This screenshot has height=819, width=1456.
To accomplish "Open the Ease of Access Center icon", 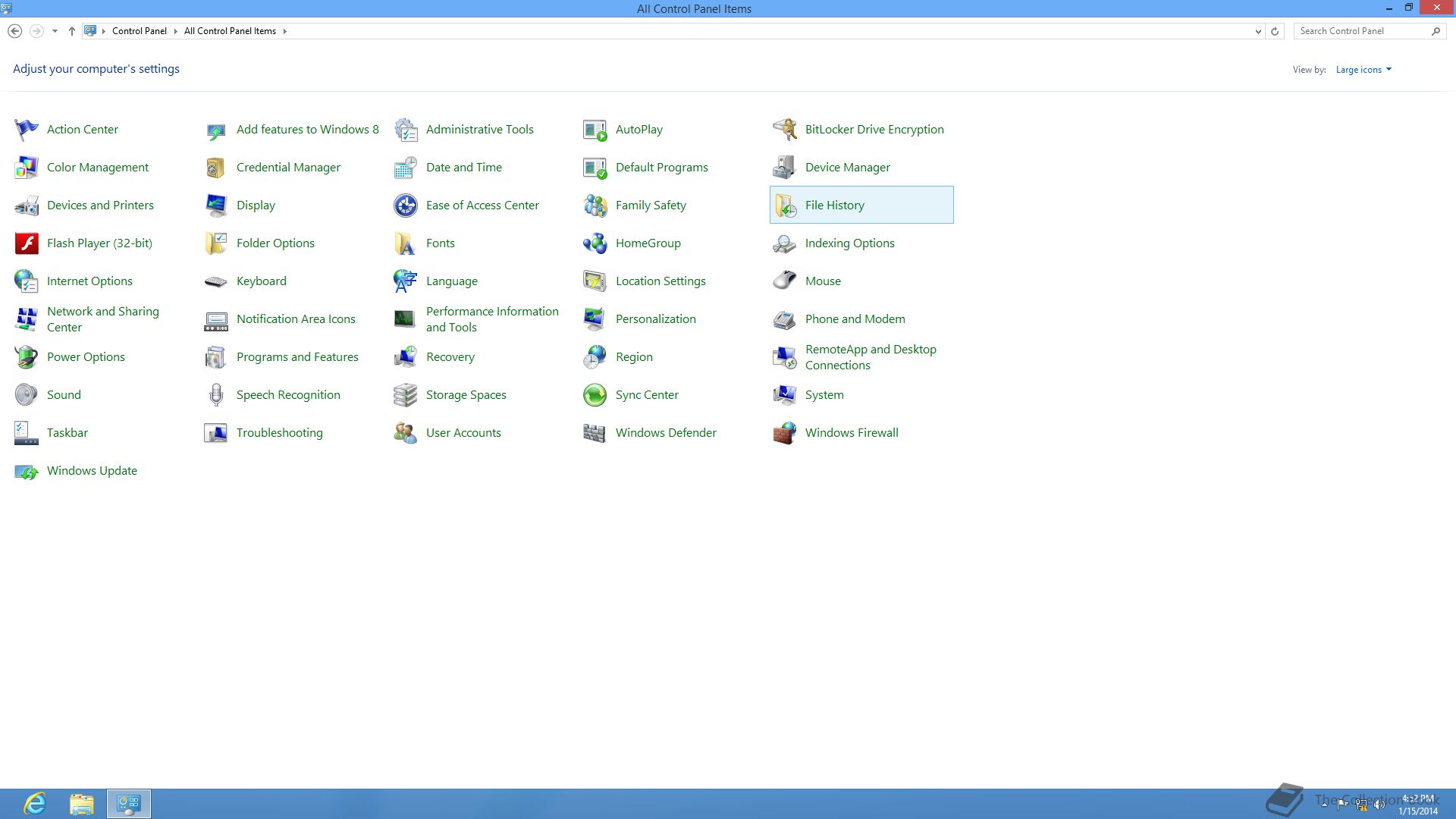I will pyautogui.click(x=406, y=206).
